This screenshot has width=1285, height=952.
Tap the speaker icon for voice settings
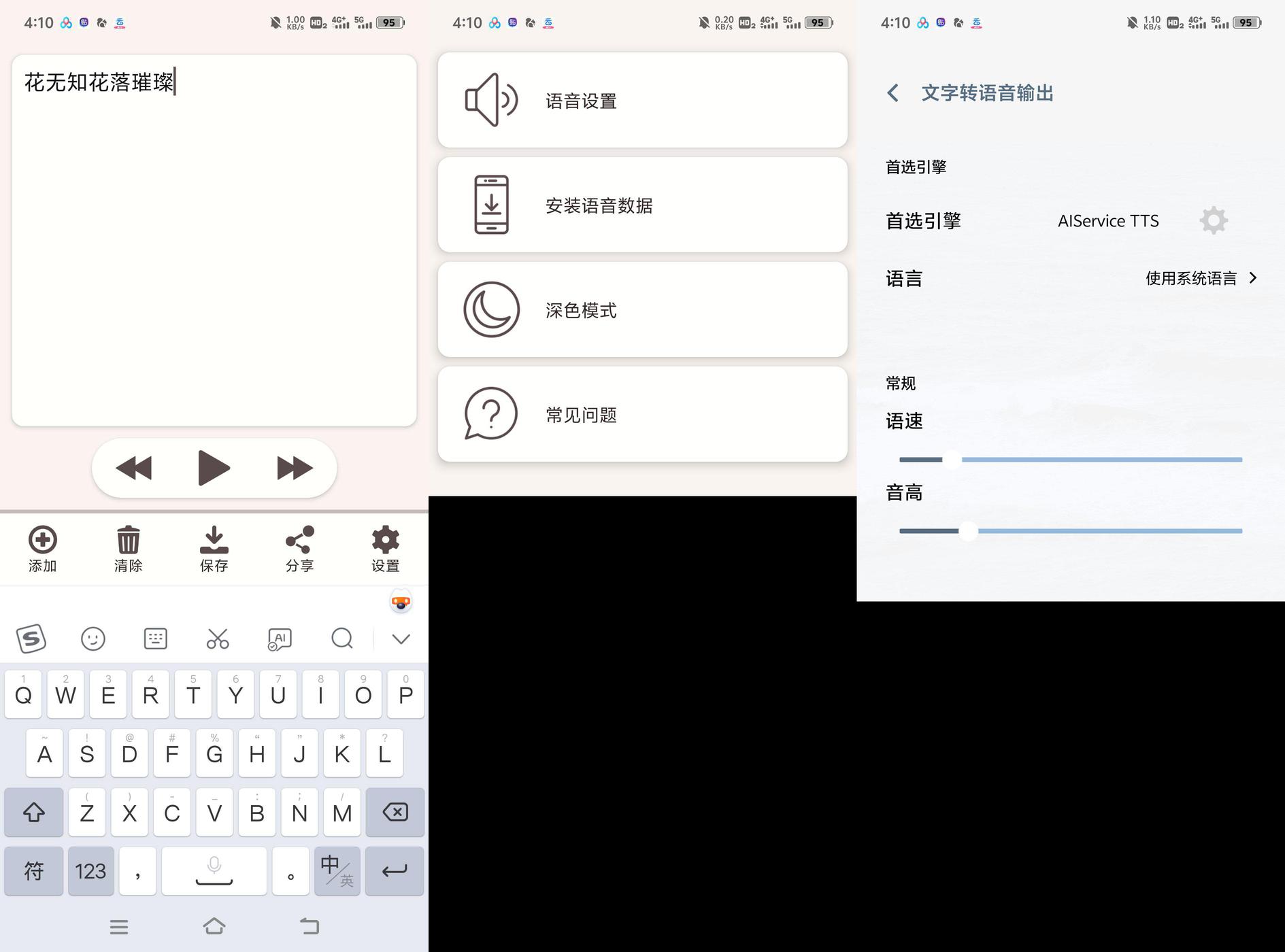[x=491, y=100]
